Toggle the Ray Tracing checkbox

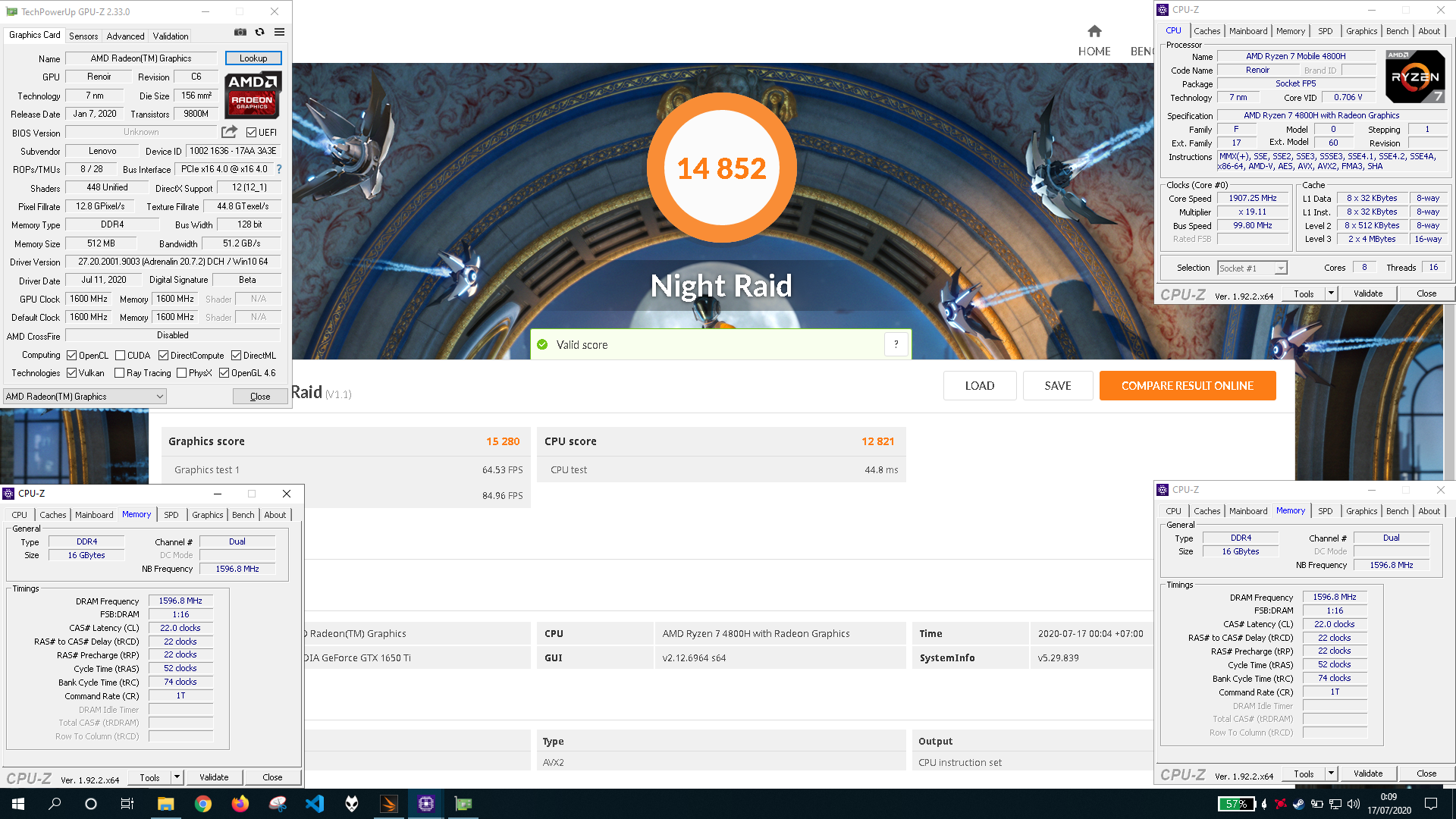point(119,372)
